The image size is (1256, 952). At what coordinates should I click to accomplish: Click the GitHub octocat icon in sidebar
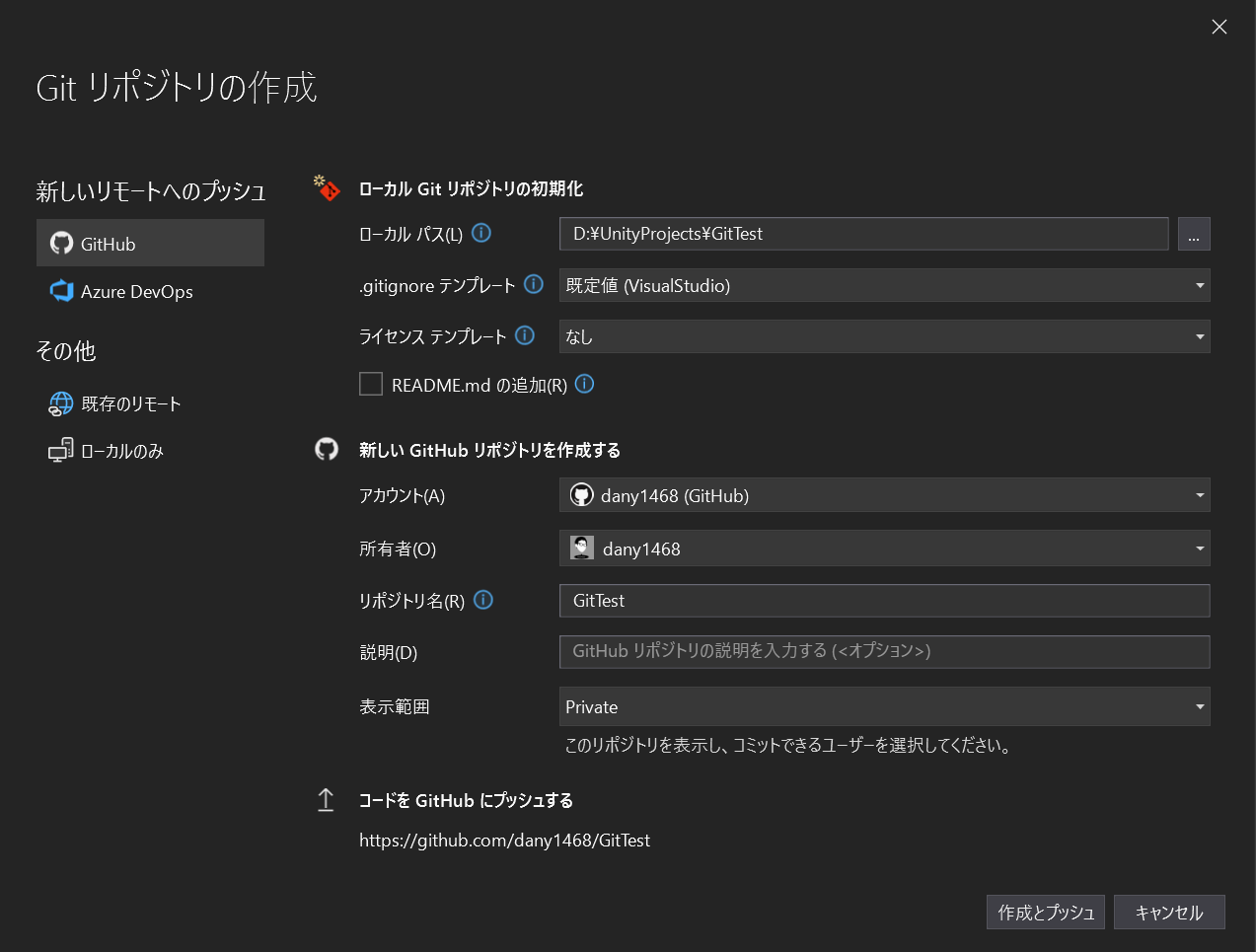(61, 243)
